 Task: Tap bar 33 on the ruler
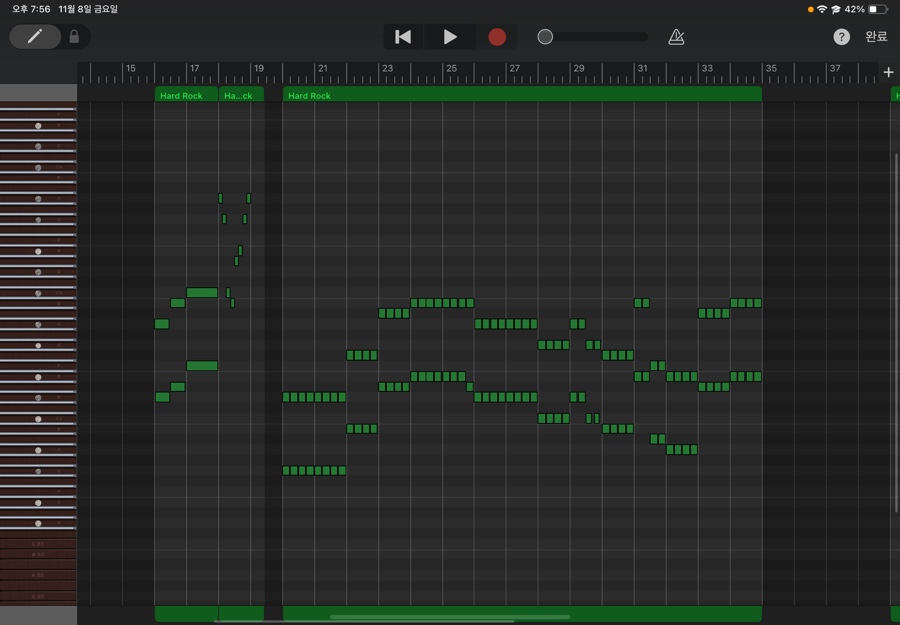[x=707, y=68]
